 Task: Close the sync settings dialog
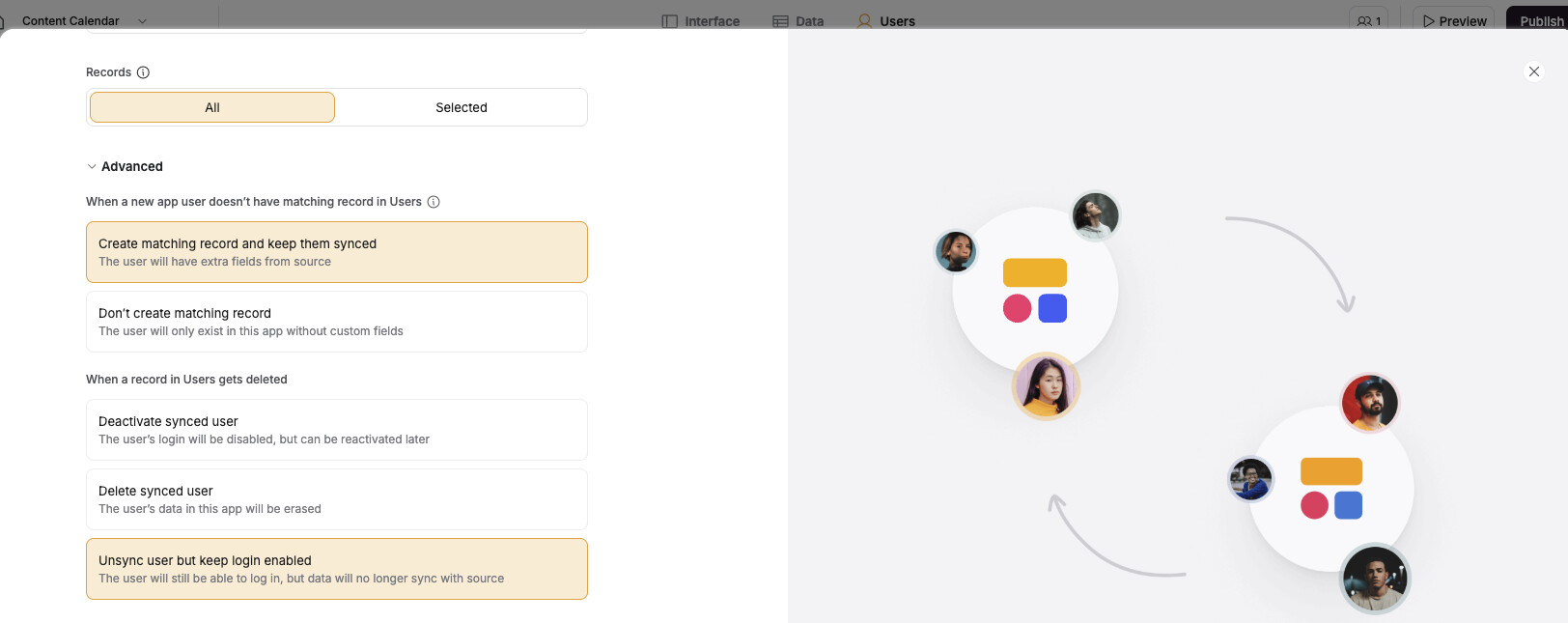click(1533, 71)
